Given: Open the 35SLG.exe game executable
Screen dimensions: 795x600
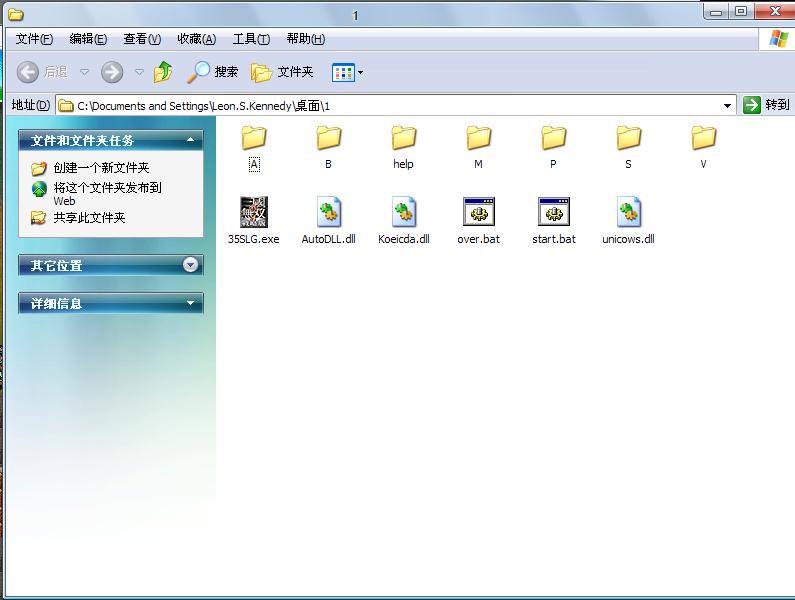Looking at the screenshot, I should coord(253,213).
